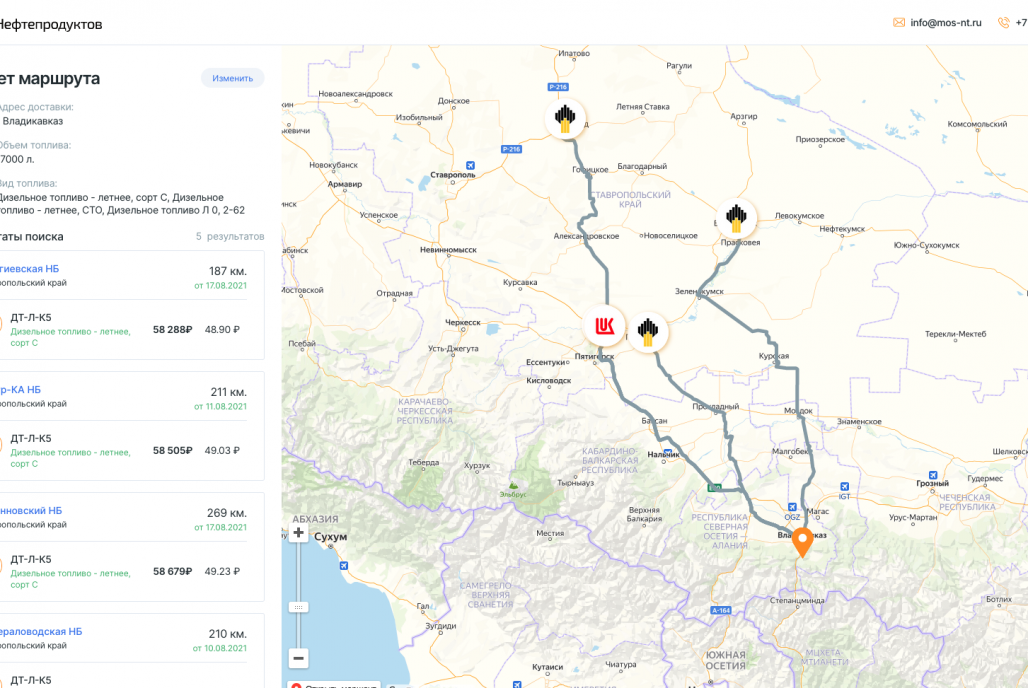
Task: Open the info@mos-nt.ru email link
Action: (945, 23)
